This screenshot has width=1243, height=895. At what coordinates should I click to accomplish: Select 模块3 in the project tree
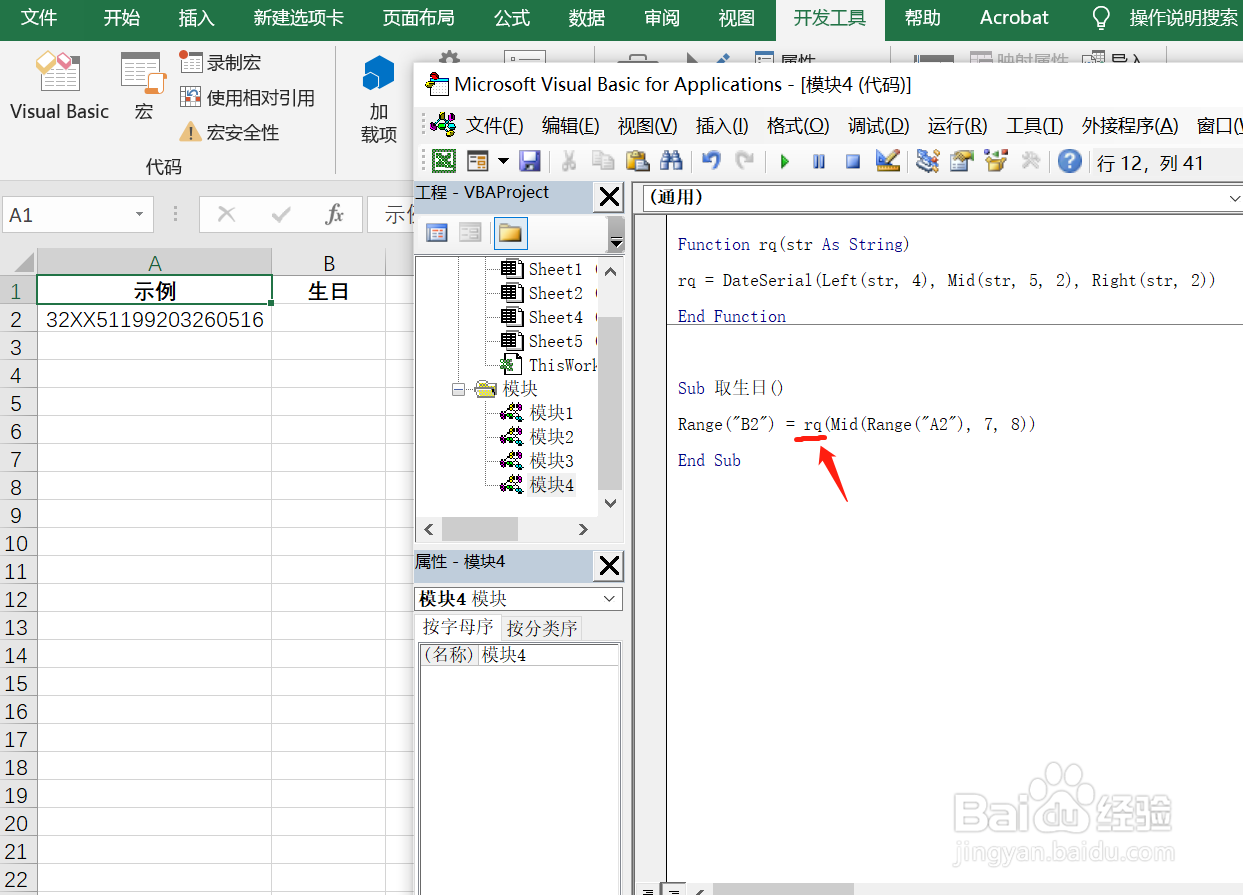click(x=551, y=461)
